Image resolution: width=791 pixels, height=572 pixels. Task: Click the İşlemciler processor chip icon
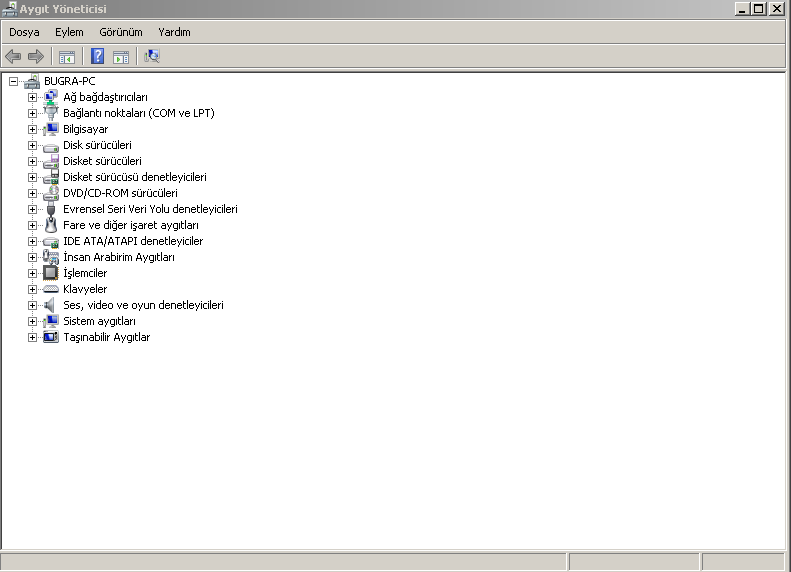pyautogui.click(x=50, y=273)
